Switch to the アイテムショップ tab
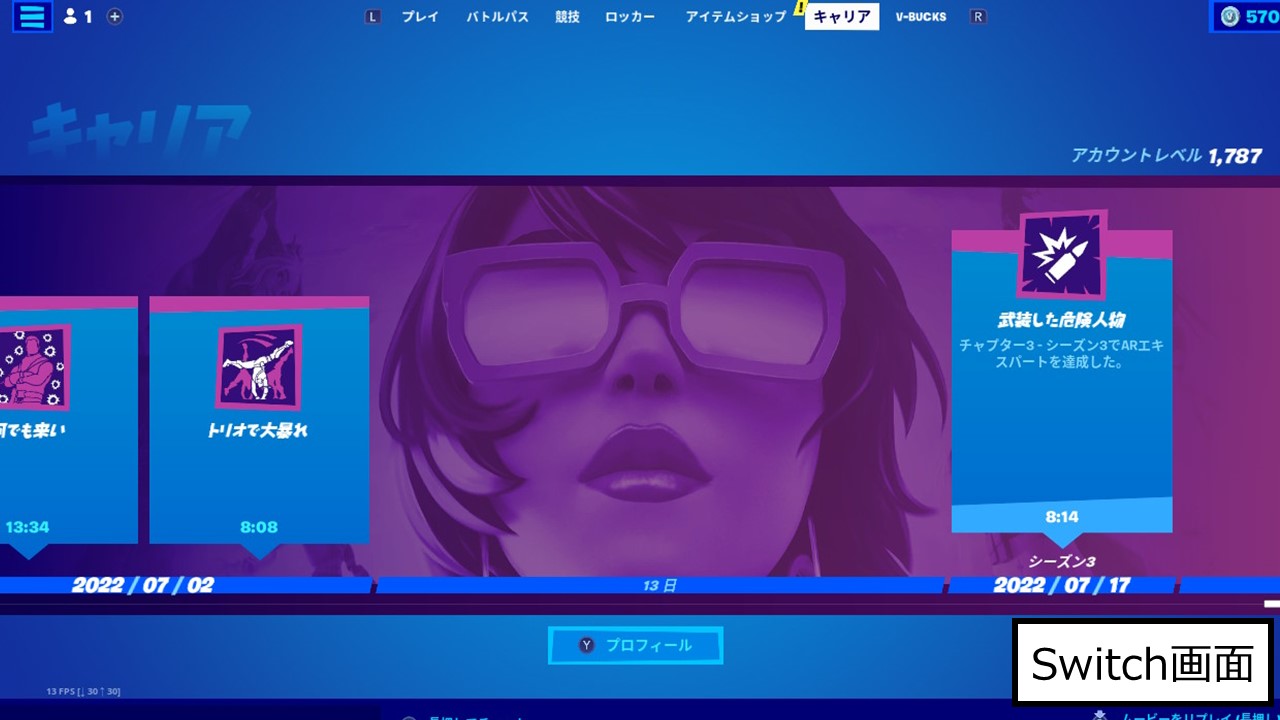Viewport: 1280px width, 720px height. point(735,16)
